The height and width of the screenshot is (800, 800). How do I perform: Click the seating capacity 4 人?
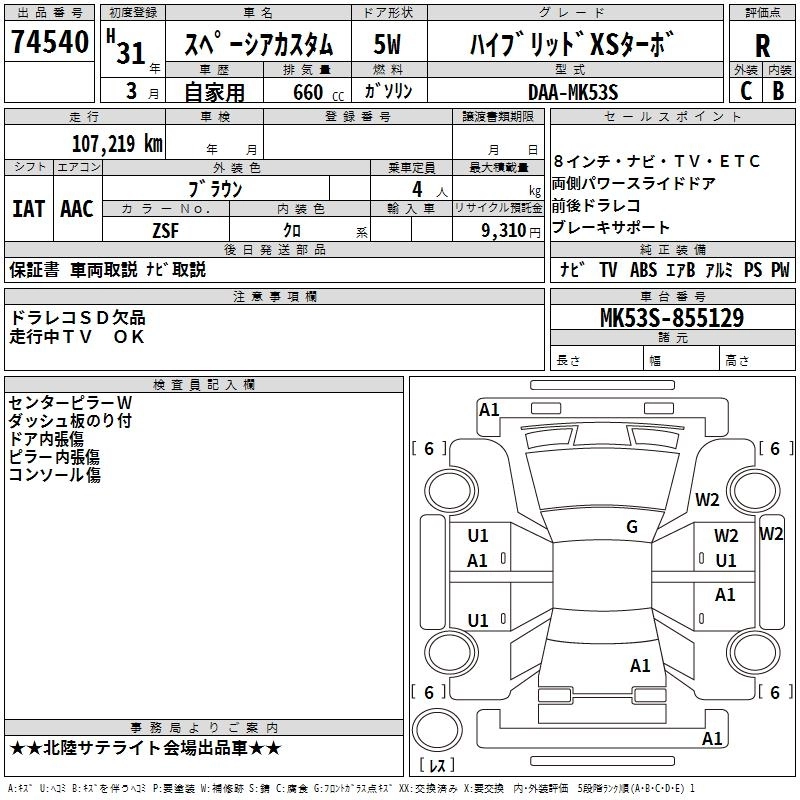[x=430, y=189]
